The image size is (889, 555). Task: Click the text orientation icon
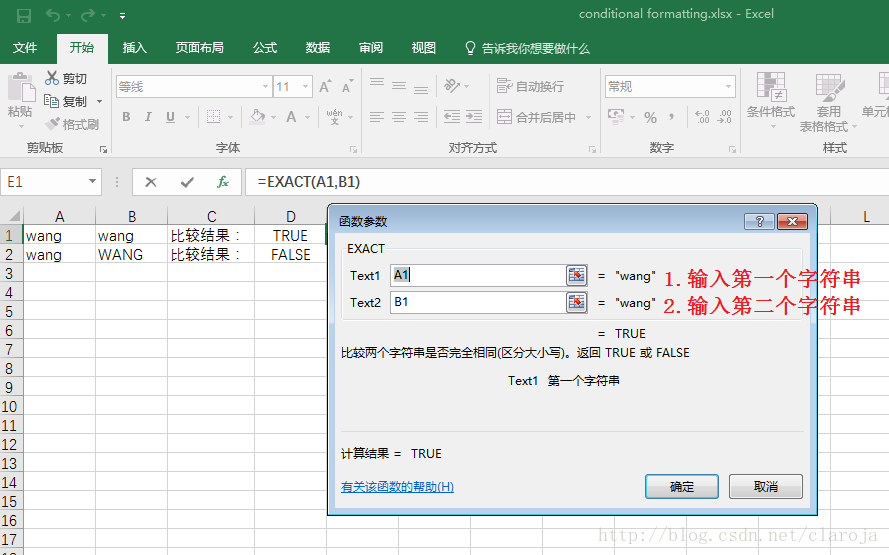[x=452, y=86]
